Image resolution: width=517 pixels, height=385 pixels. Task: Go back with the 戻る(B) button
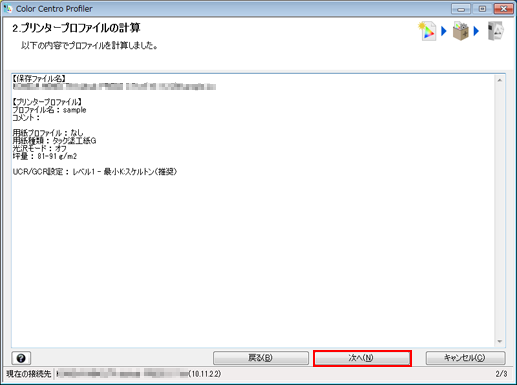click(x=261, y=358)
